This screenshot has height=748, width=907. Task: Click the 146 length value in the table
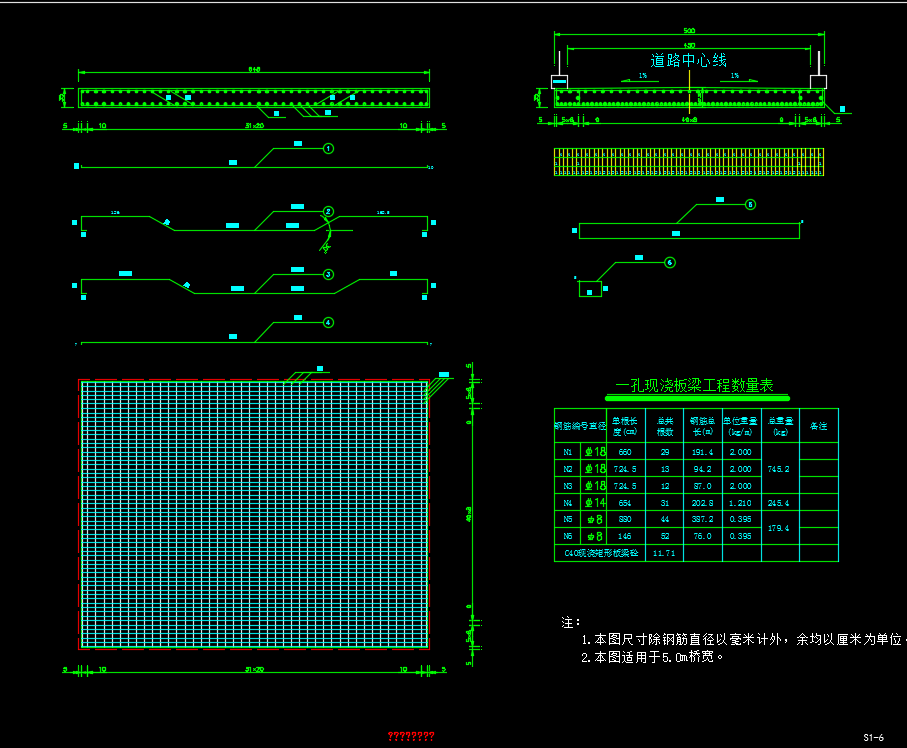click(625, 536)
